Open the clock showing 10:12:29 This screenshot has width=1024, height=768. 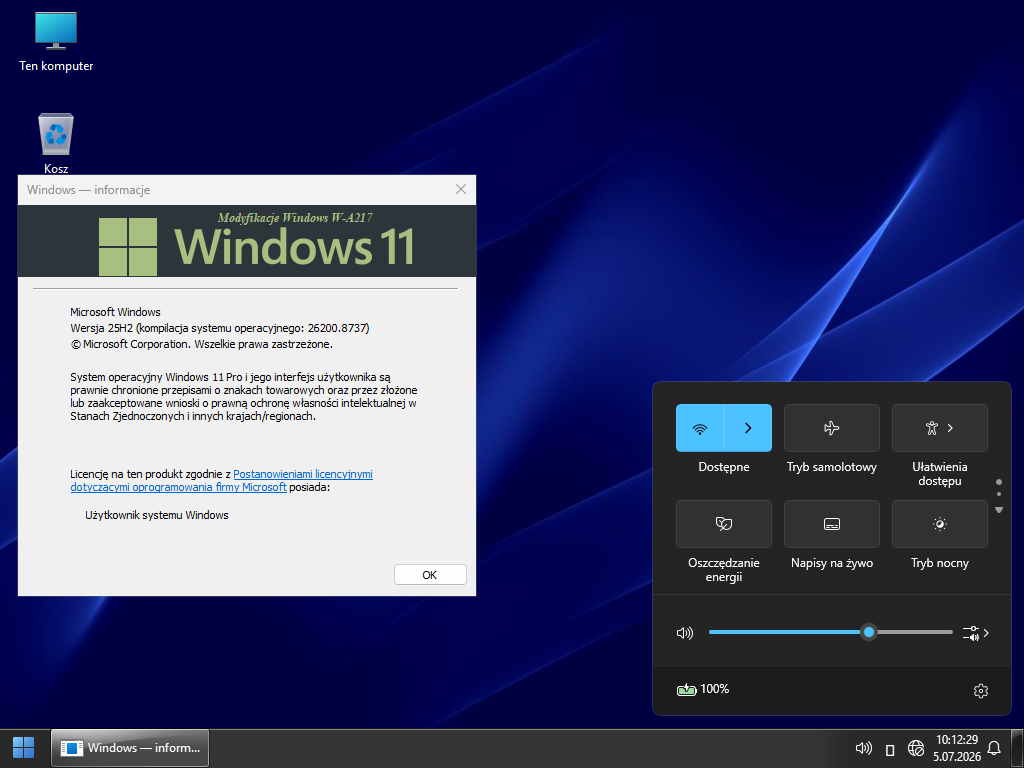click(957, 748)
